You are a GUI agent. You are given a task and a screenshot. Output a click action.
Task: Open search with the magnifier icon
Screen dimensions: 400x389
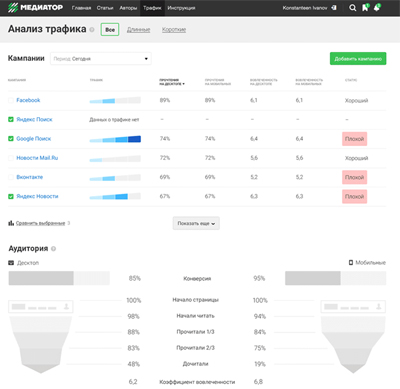pyautogui.click(x=352, y=8)
